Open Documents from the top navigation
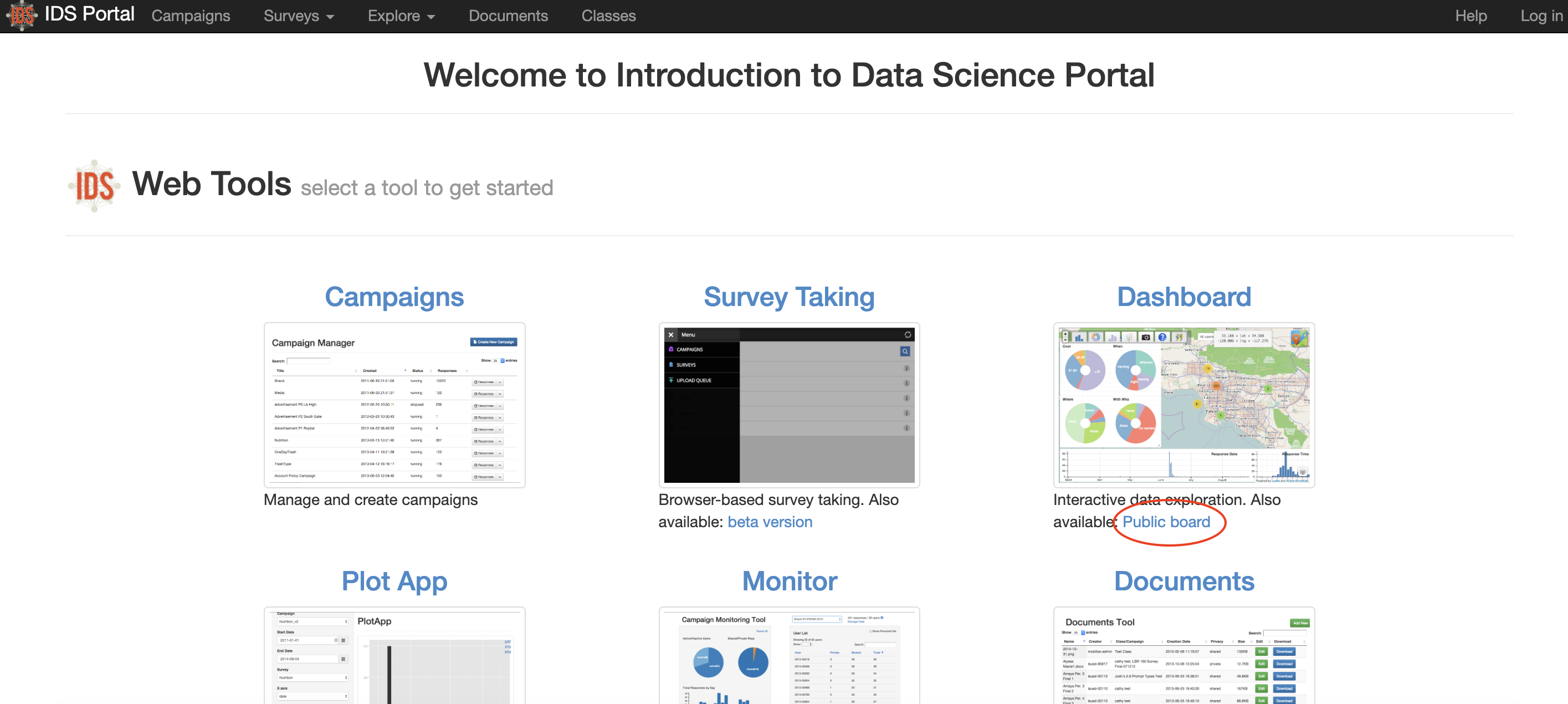 point(508,16)
